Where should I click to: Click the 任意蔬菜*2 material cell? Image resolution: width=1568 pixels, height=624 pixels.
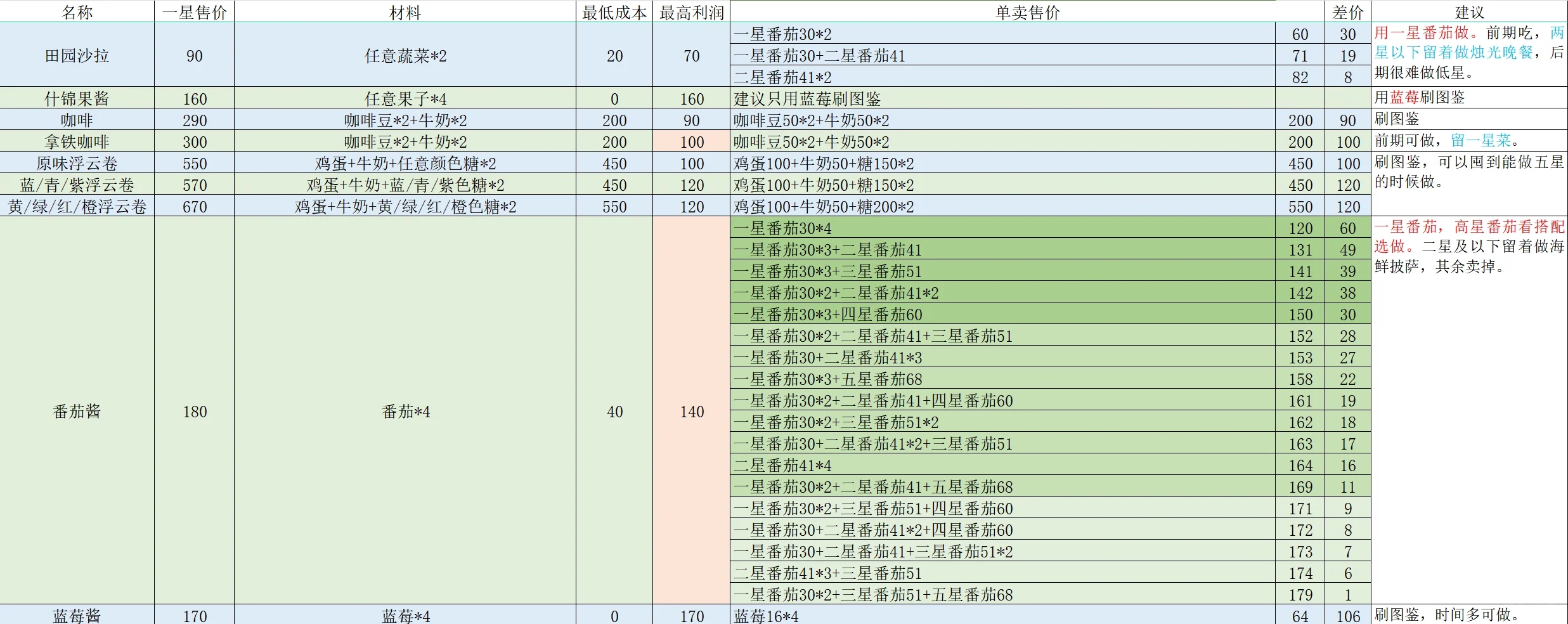click(x=405, y=55)
